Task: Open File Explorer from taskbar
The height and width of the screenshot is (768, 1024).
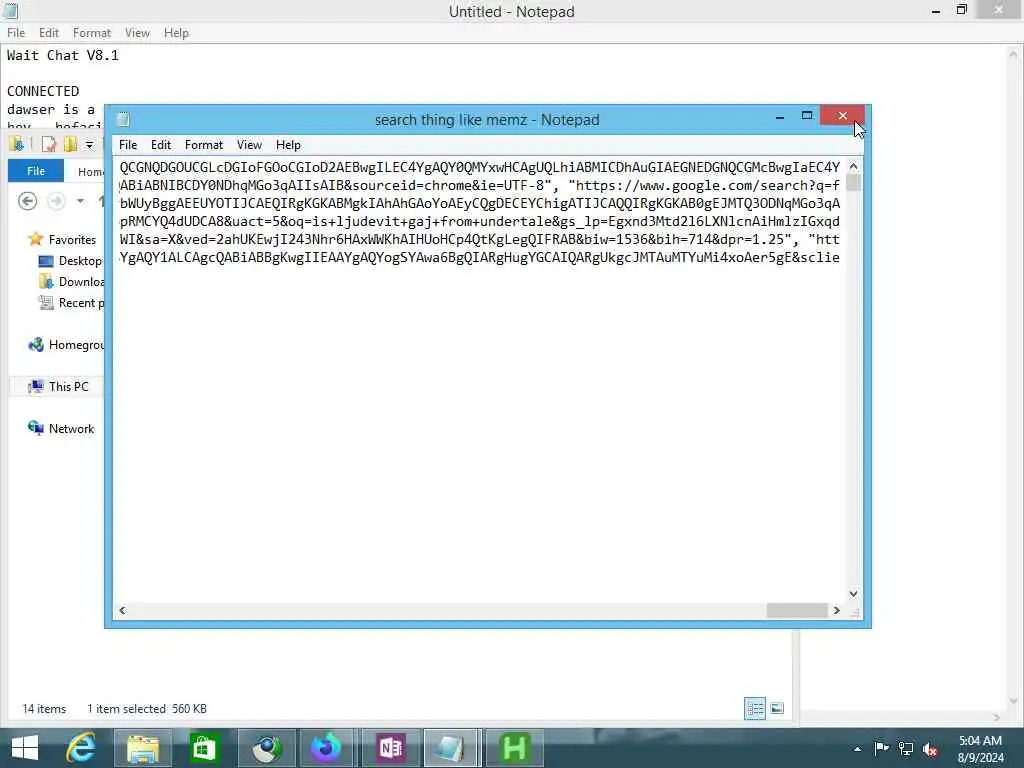Action: click(x=143, y=748)
